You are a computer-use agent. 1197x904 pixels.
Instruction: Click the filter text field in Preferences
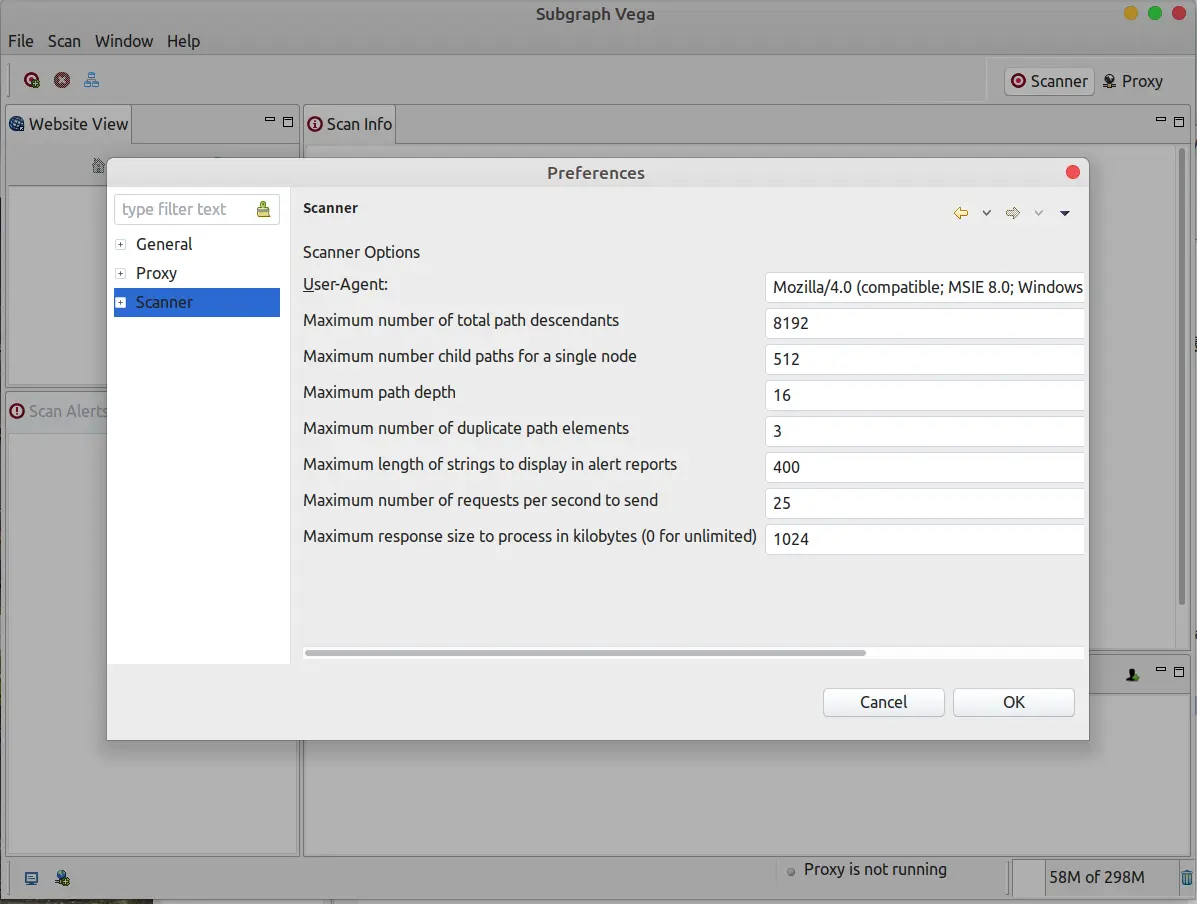pyautogui.click(x=186, y=209)
